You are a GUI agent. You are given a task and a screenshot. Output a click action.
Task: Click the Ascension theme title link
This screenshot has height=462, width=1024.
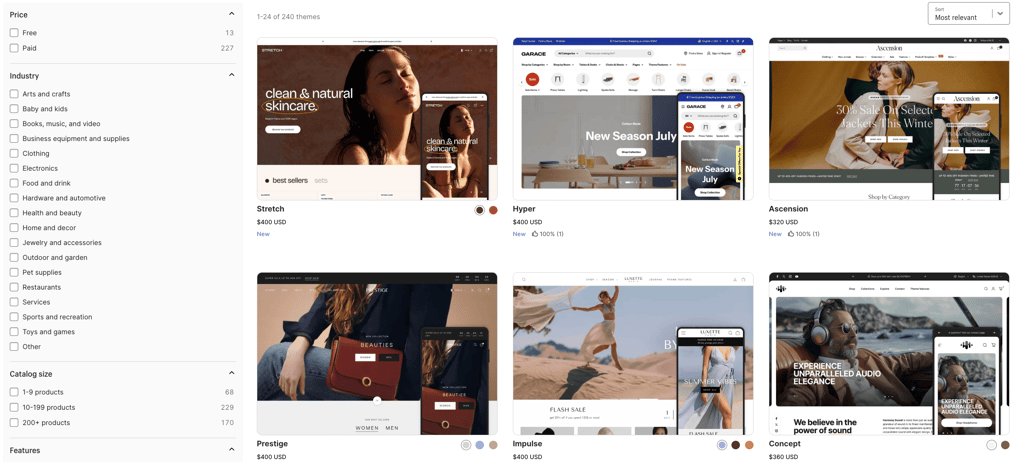click(788, 209)
